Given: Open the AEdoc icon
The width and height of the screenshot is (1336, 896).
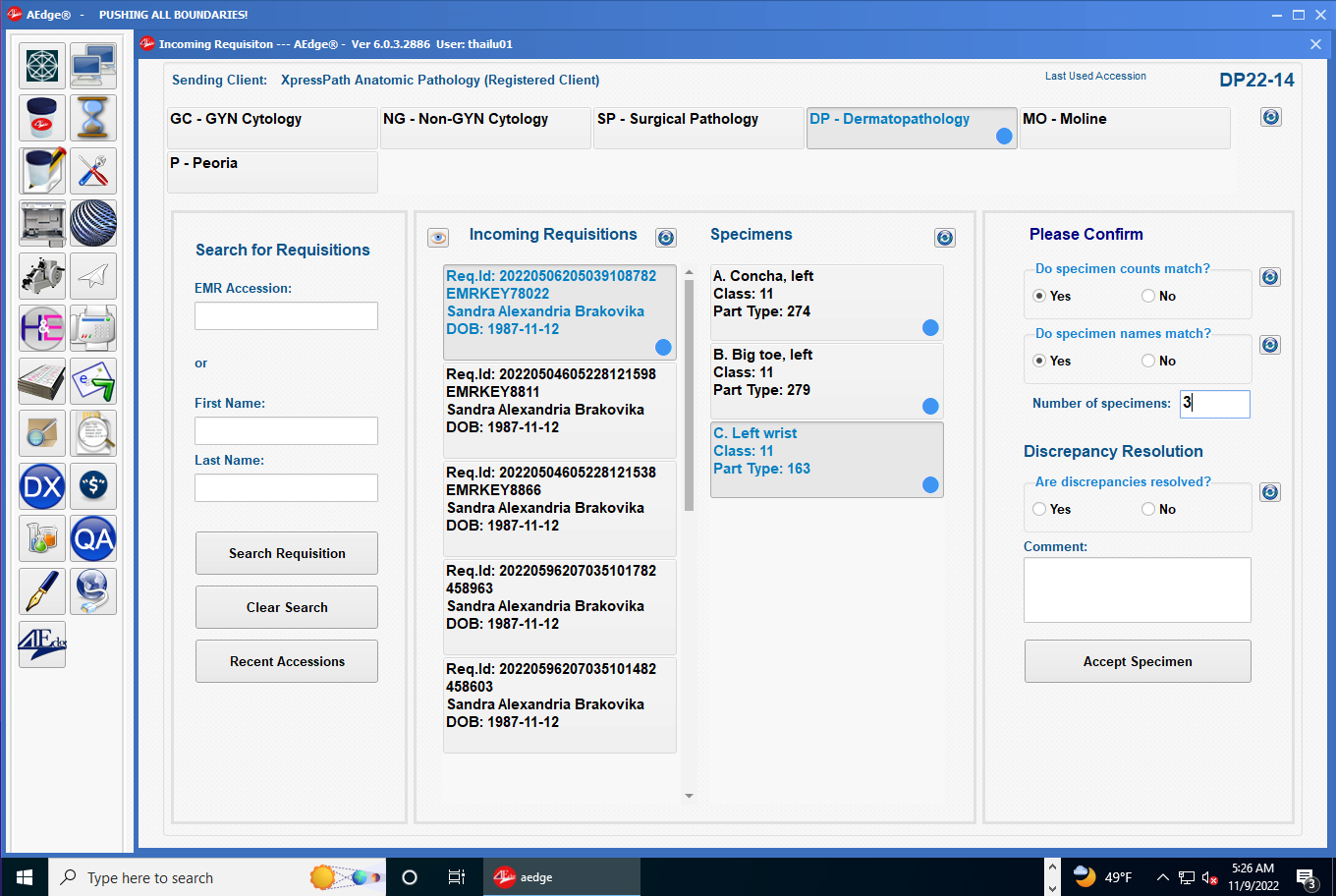Looking at the screenshot, I should 42,644.
